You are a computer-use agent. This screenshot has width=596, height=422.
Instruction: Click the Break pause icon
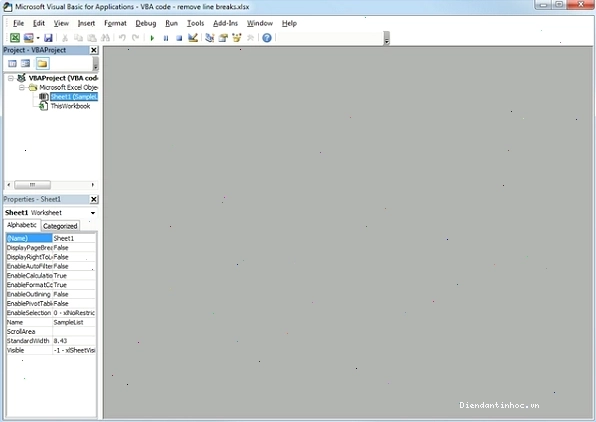tap(166, 38)
